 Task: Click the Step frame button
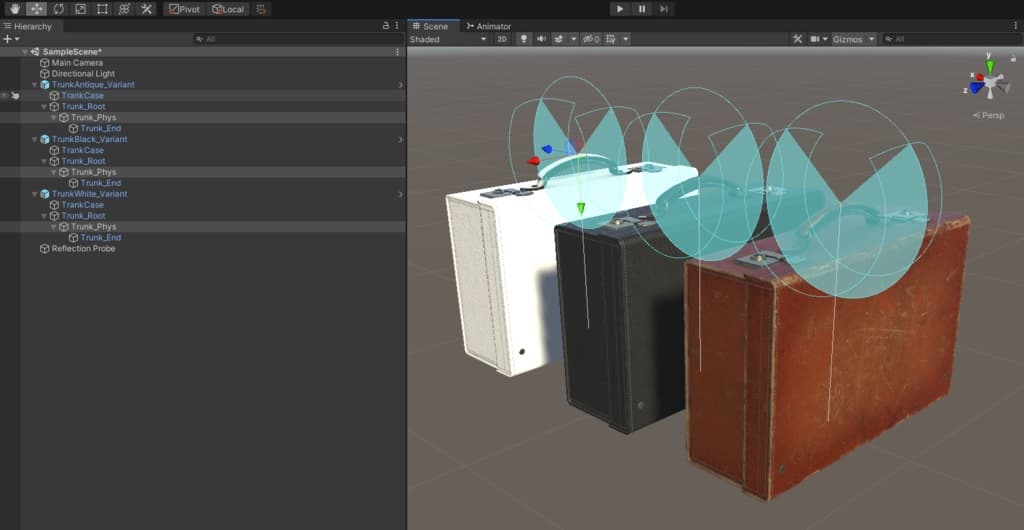point(663,9)
